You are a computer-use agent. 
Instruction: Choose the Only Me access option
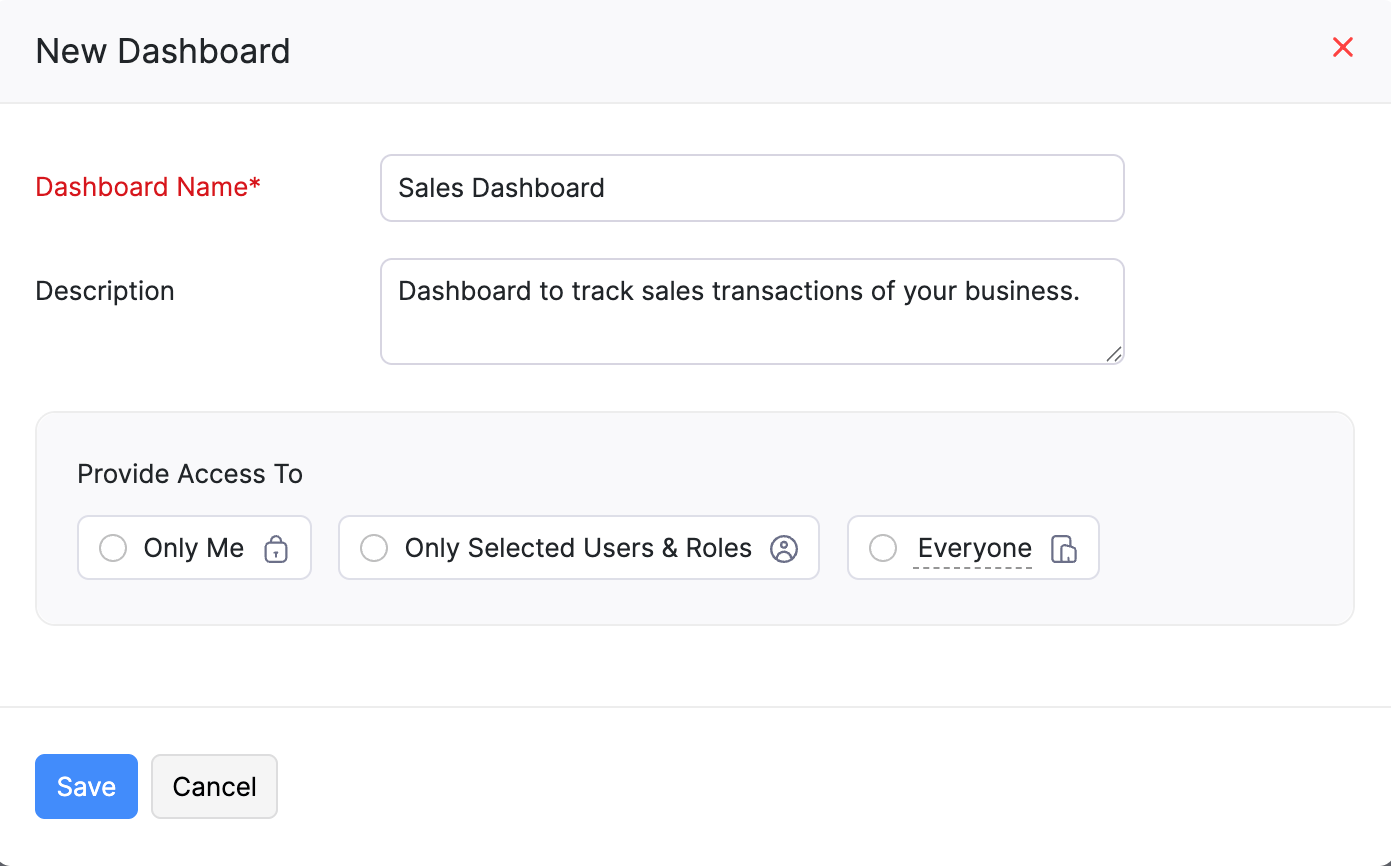tap(194, 547)
